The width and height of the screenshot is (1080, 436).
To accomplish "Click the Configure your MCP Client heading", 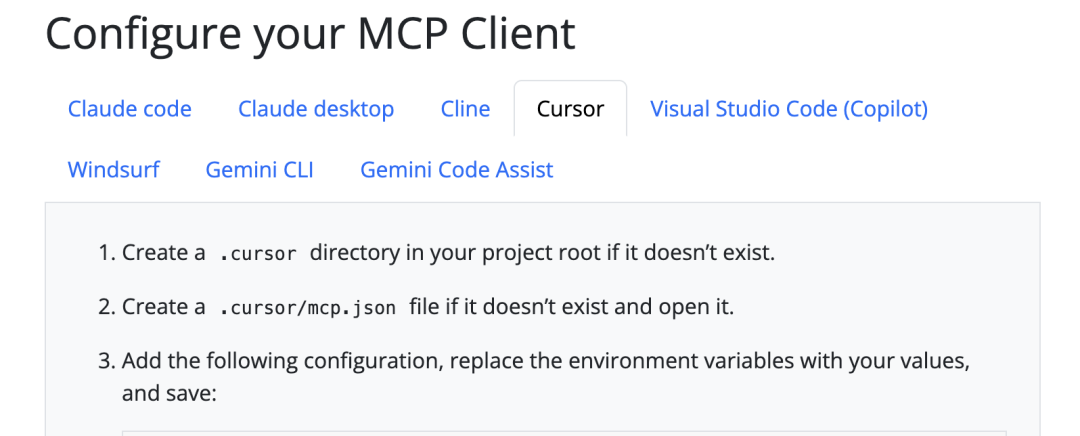I will [310, 33].
